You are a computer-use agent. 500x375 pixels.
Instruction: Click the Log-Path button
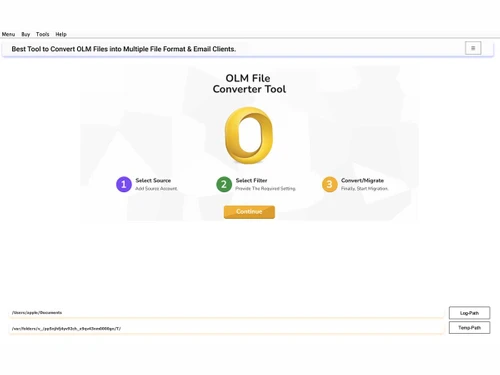pos(469,313)
